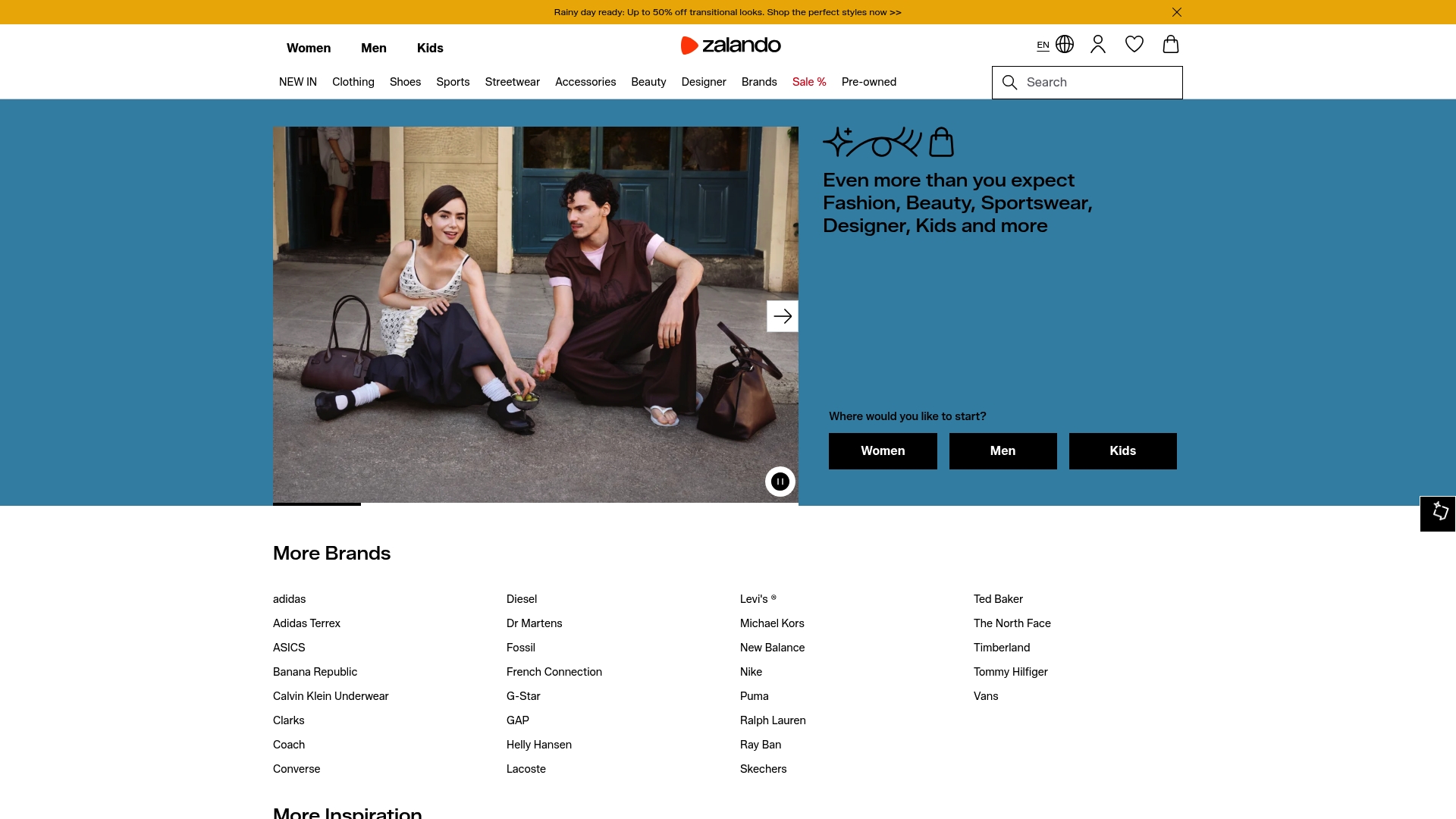Advance carousel with the arrow button
This screenshot has width=1456, height=819.
[x=783, y=316]
